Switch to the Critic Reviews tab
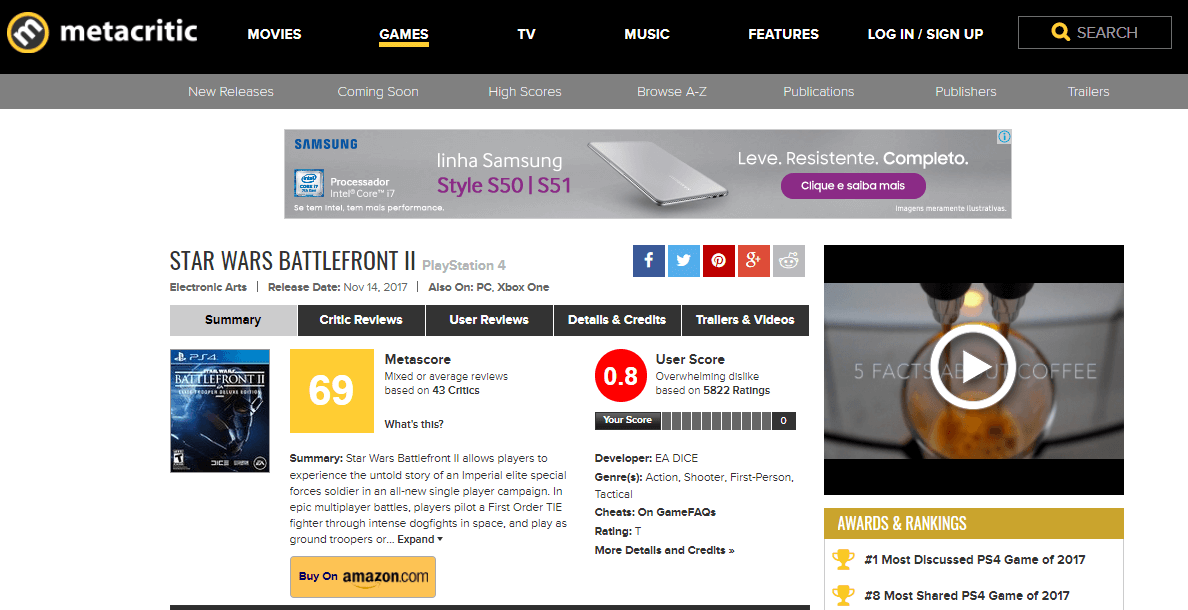 (361, 320)
